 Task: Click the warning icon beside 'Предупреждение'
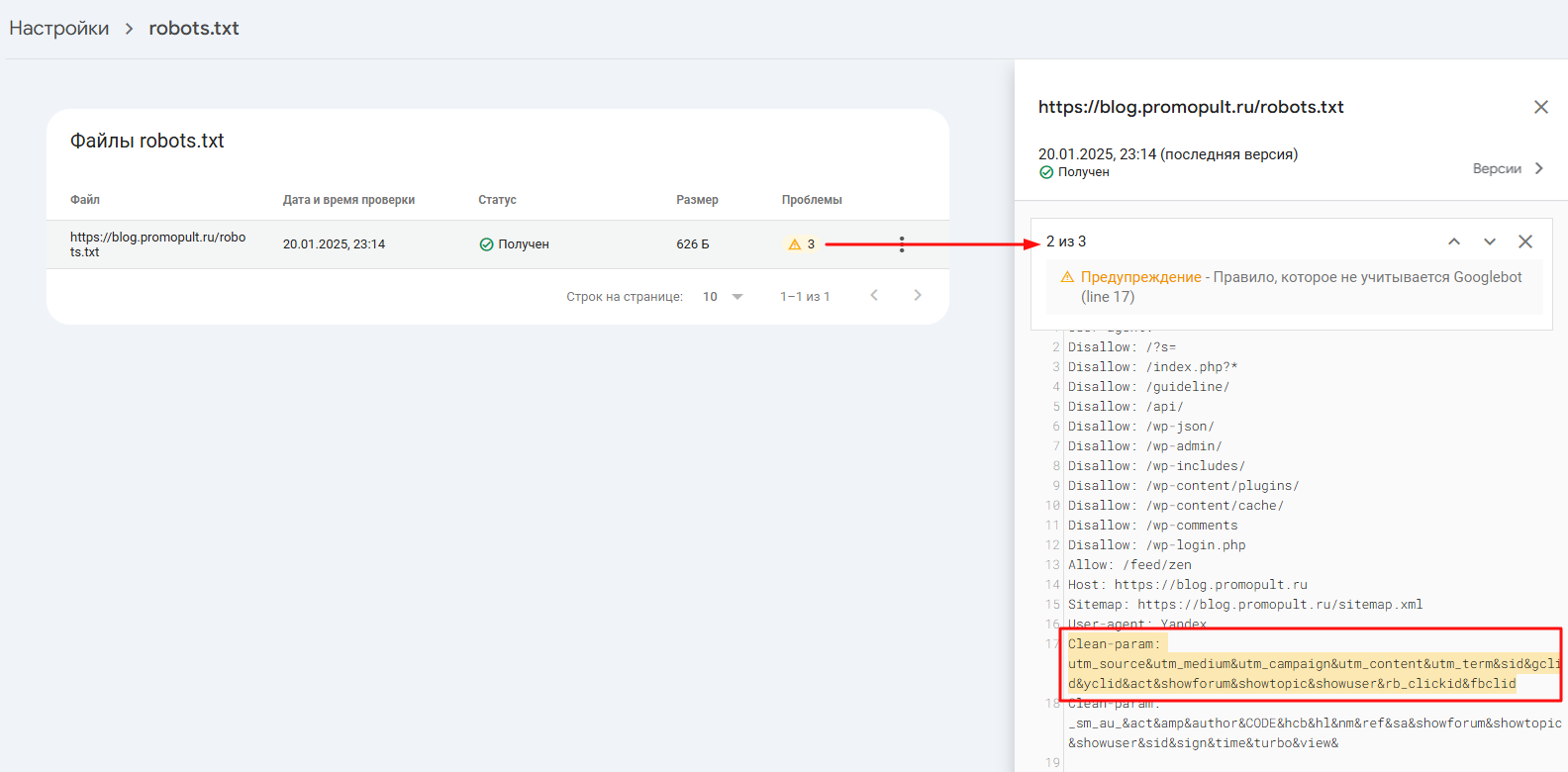coord(1067,277)
